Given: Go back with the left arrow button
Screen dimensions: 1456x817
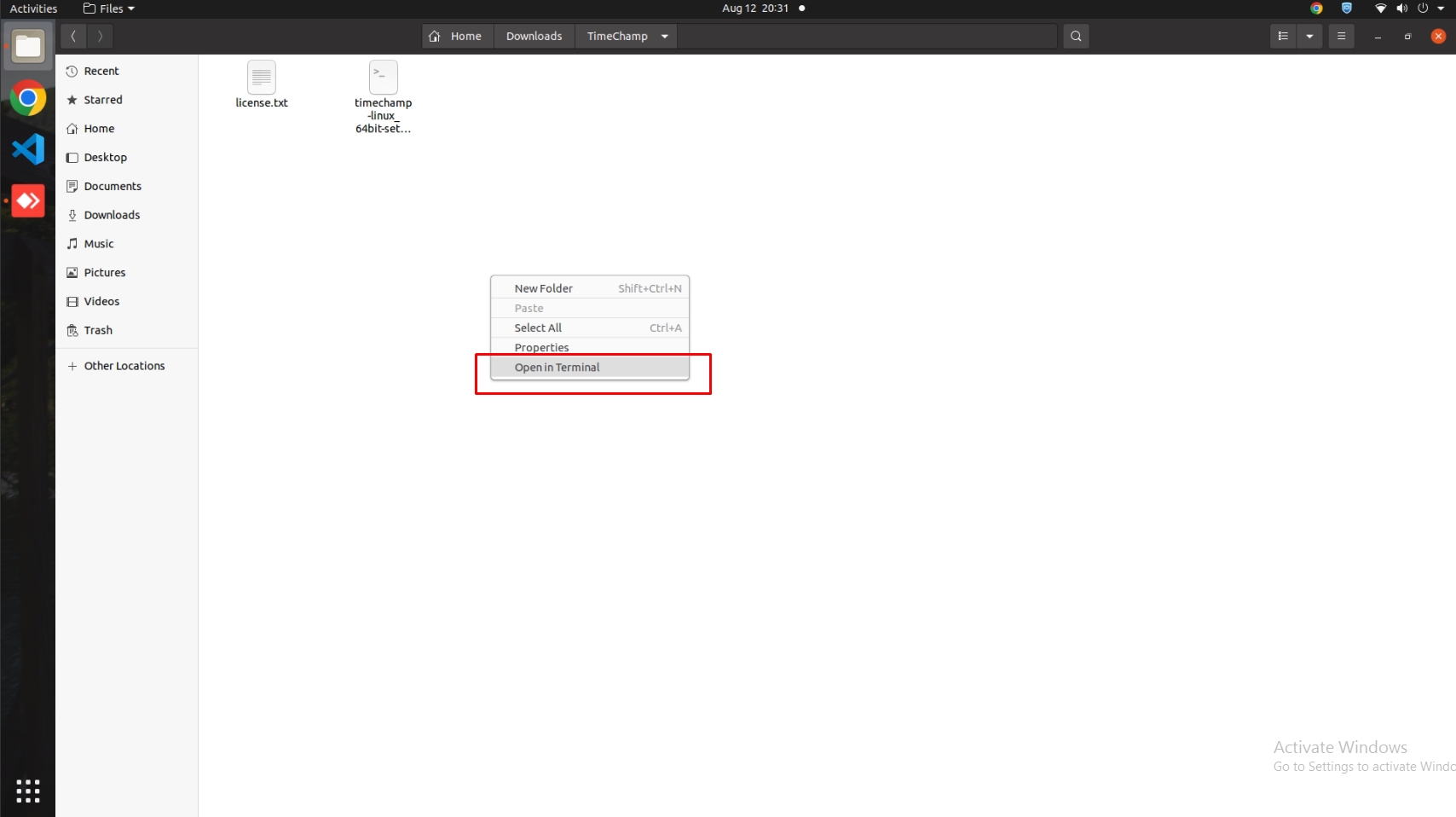Looking at the screenshot, I should (73, 36).
